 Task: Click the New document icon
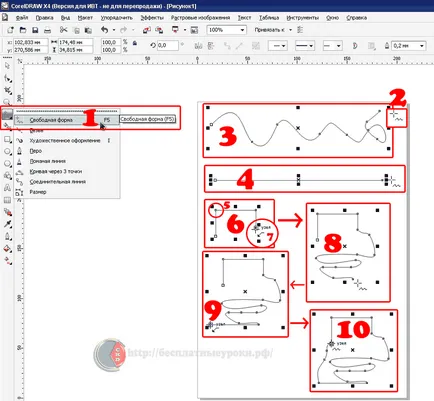click(10, 30)
